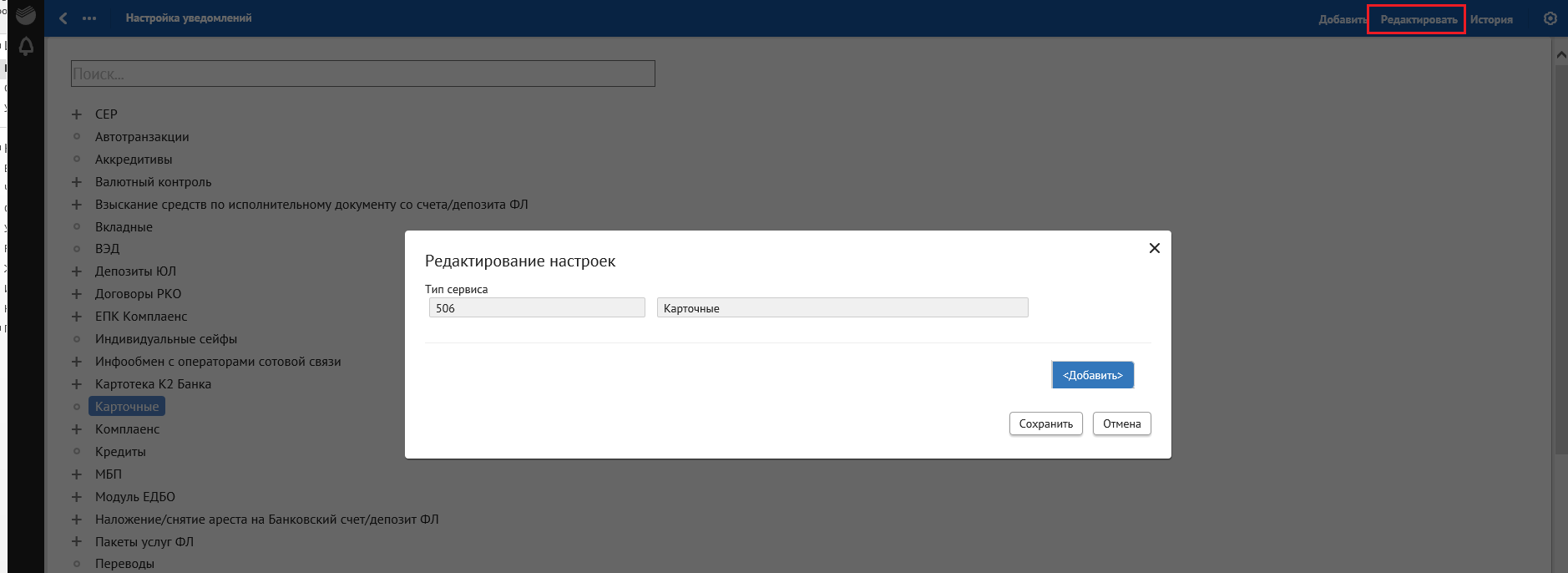Viewport: 1568px width, 573px height.
Task: Click the Sber logo icon at top left
Action: (26, 15)
